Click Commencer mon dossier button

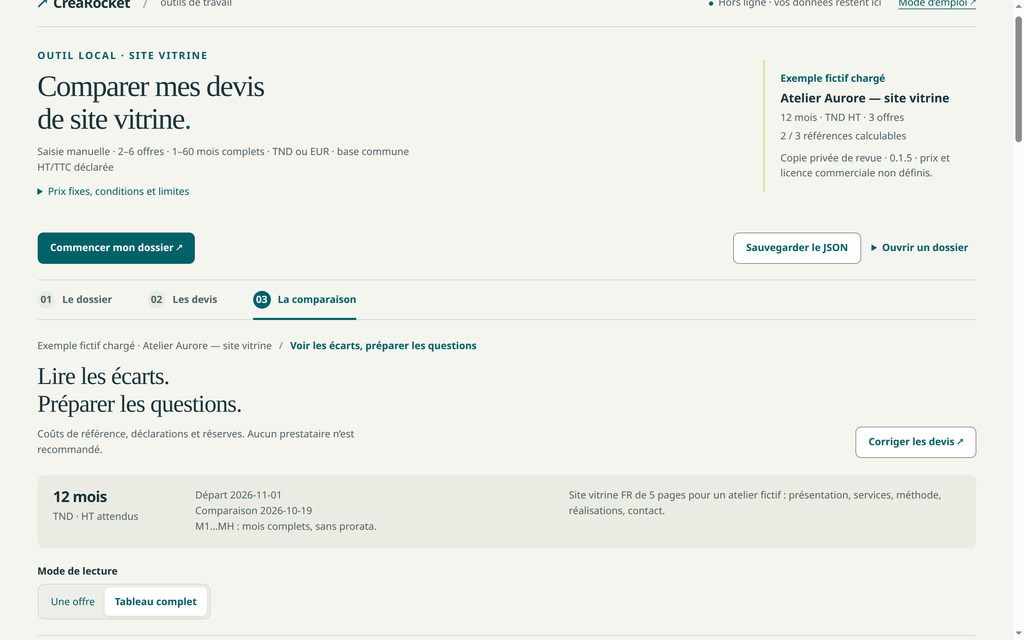click(116, 248)
